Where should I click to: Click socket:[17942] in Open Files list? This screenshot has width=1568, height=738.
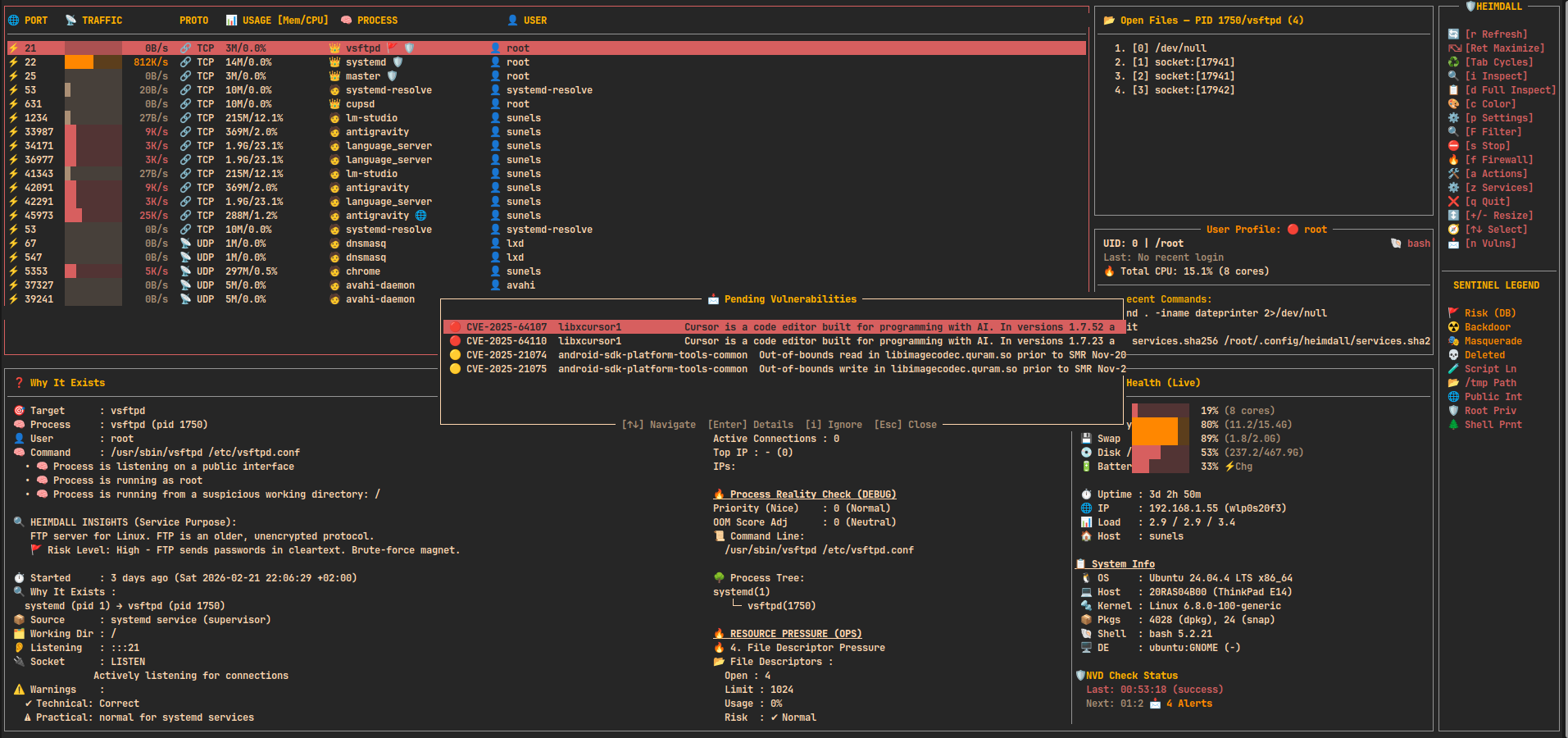click(x=1194, y=90)
